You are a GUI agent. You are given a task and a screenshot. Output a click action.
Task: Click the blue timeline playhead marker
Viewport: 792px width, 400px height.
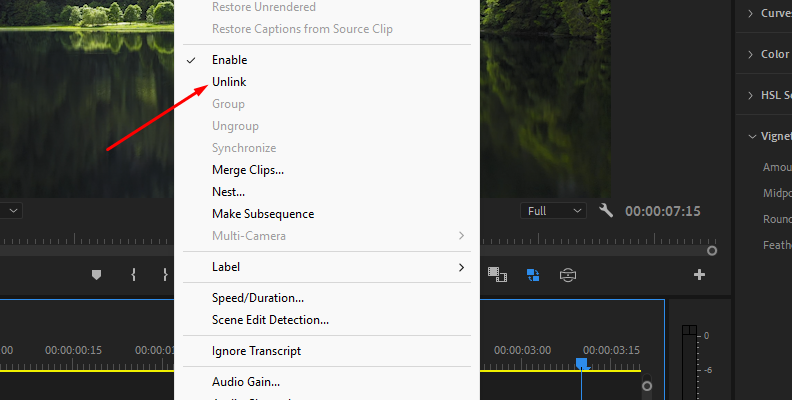[581, 364]
